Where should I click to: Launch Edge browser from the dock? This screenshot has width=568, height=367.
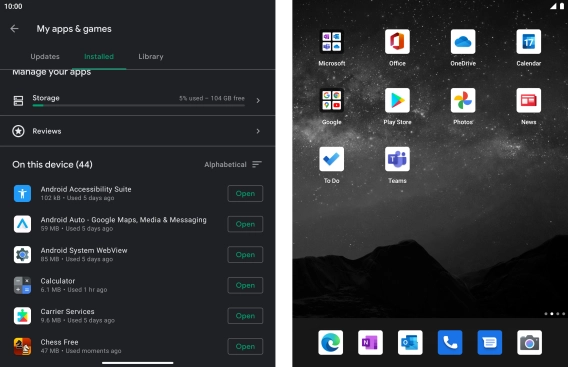[x=331, y=342]
